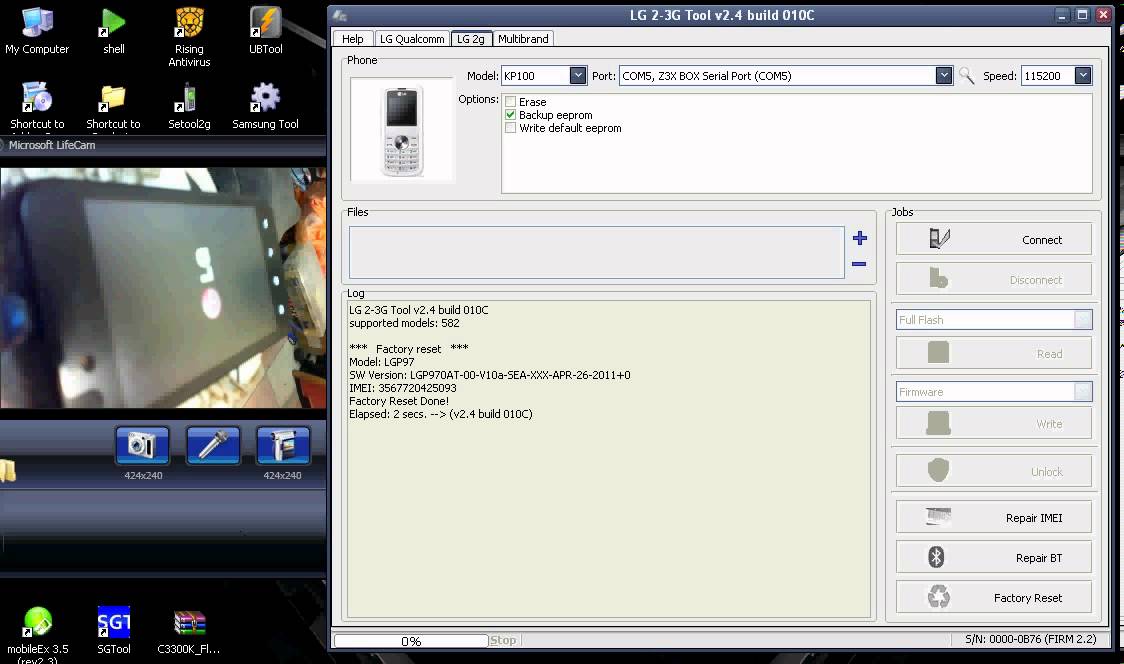Open Setool2g desktop shortcut

point(189,105)
